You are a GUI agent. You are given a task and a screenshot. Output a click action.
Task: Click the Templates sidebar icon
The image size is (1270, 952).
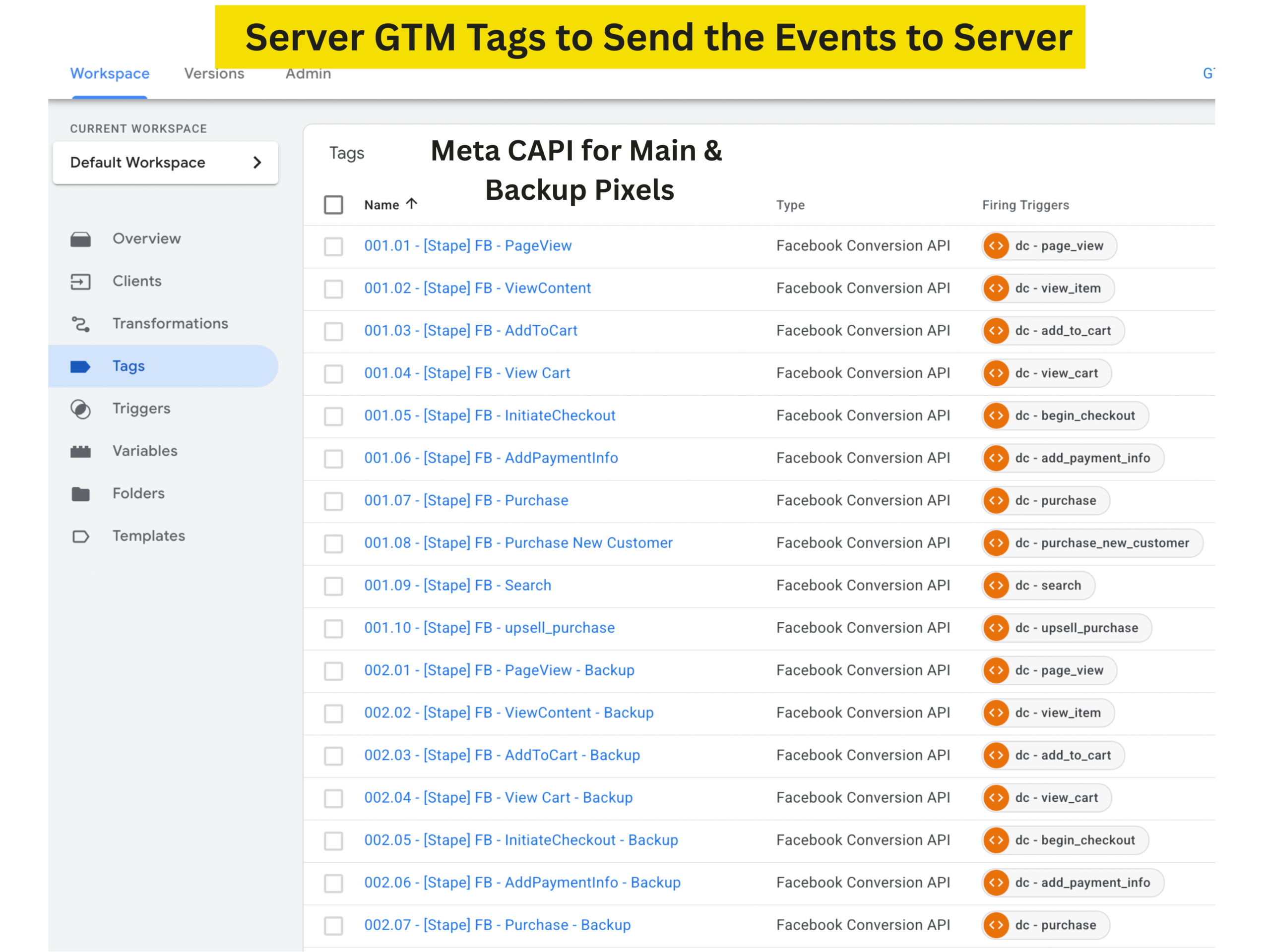point(80,536)
